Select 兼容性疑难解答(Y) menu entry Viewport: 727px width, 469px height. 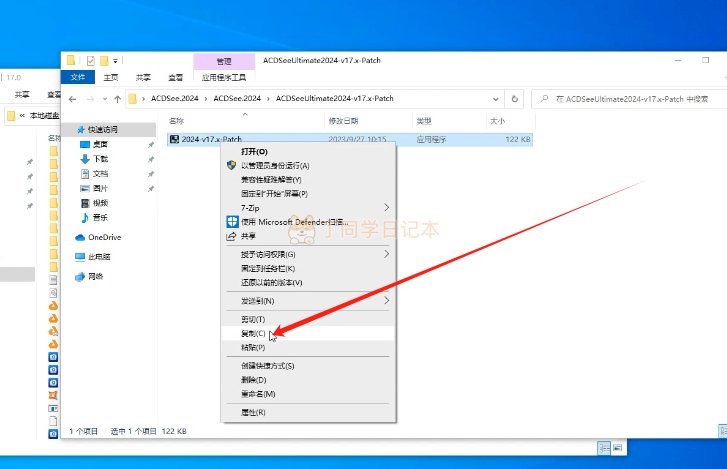[308, 180]
